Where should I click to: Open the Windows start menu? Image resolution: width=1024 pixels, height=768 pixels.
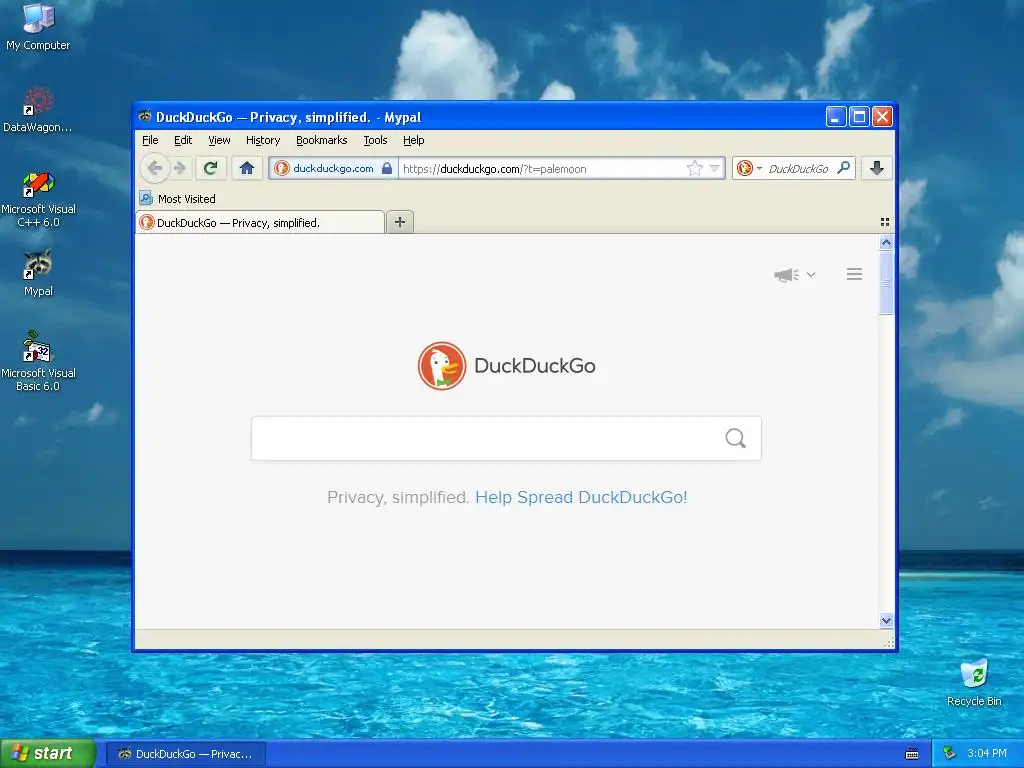tap(48, 753)
